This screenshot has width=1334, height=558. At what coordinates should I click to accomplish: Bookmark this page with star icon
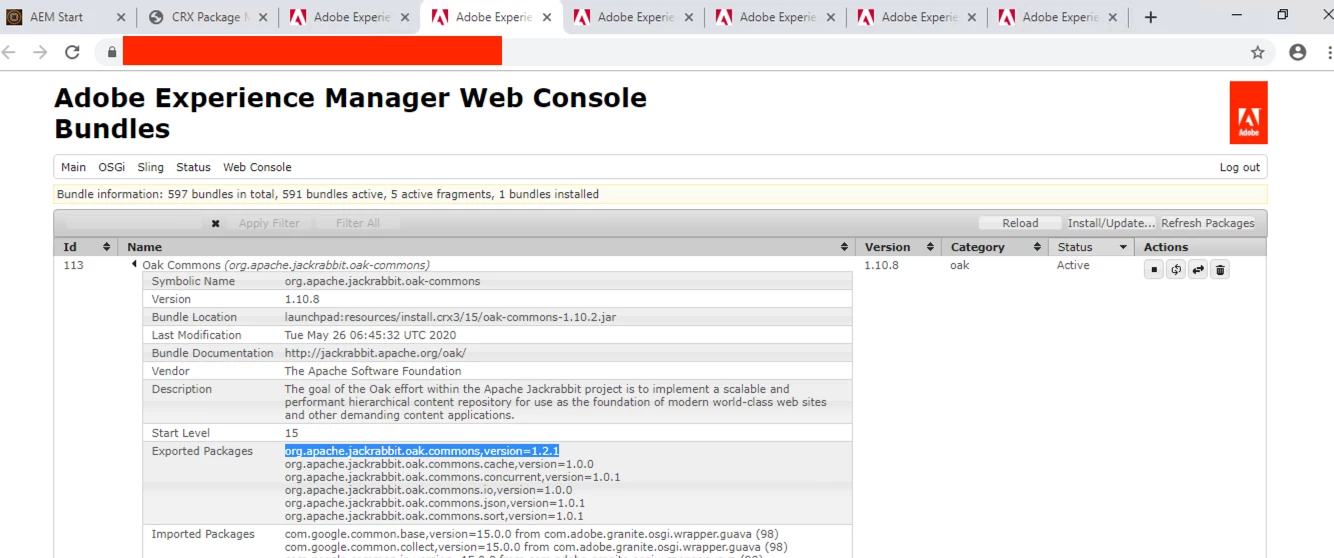tap(1258, 52)
